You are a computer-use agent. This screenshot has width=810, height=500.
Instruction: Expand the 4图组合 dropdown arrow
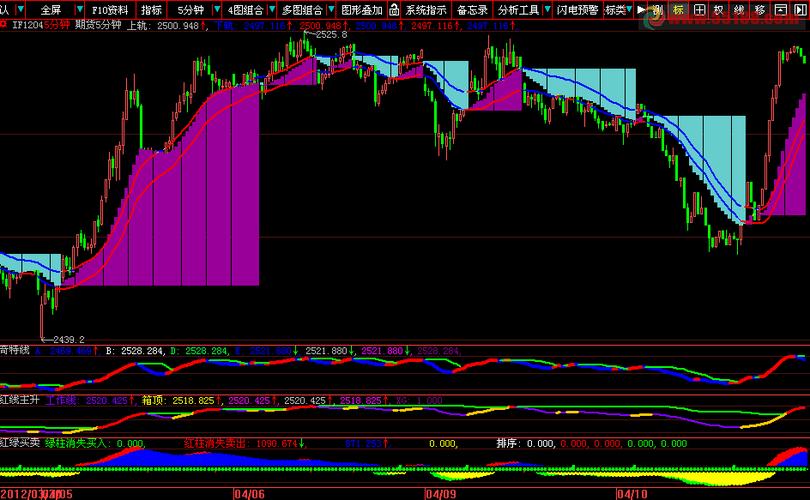[x=272, y=9]
